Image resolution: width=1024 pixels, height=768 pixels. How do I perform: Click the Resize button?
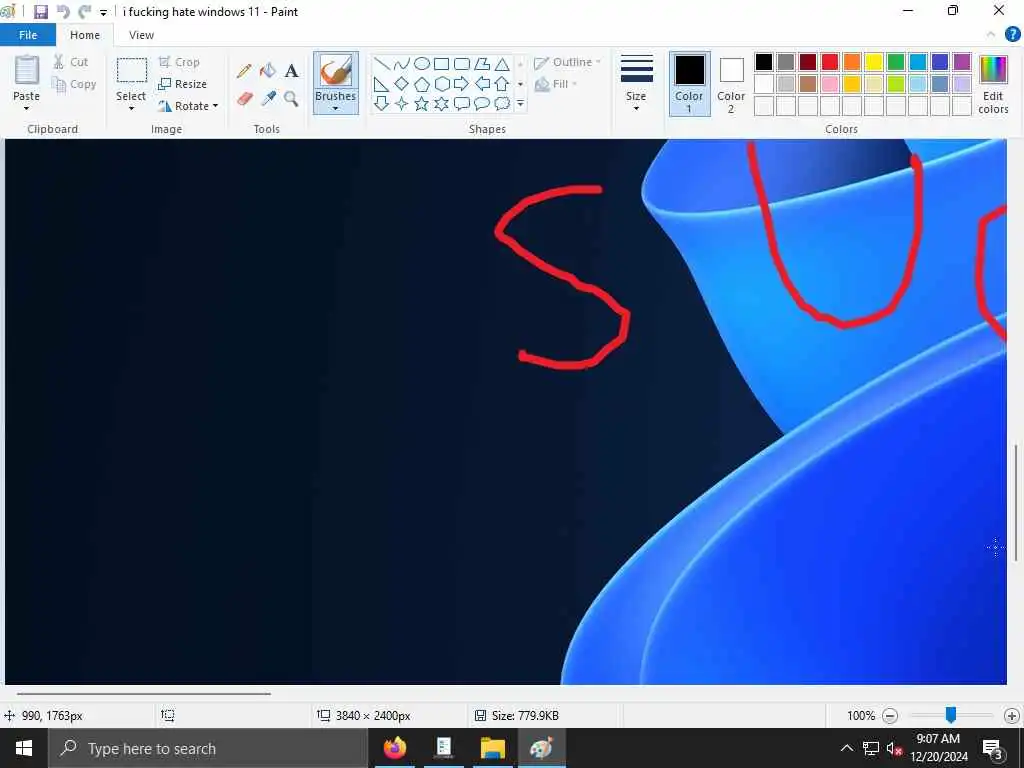click(x=183, y=84)
